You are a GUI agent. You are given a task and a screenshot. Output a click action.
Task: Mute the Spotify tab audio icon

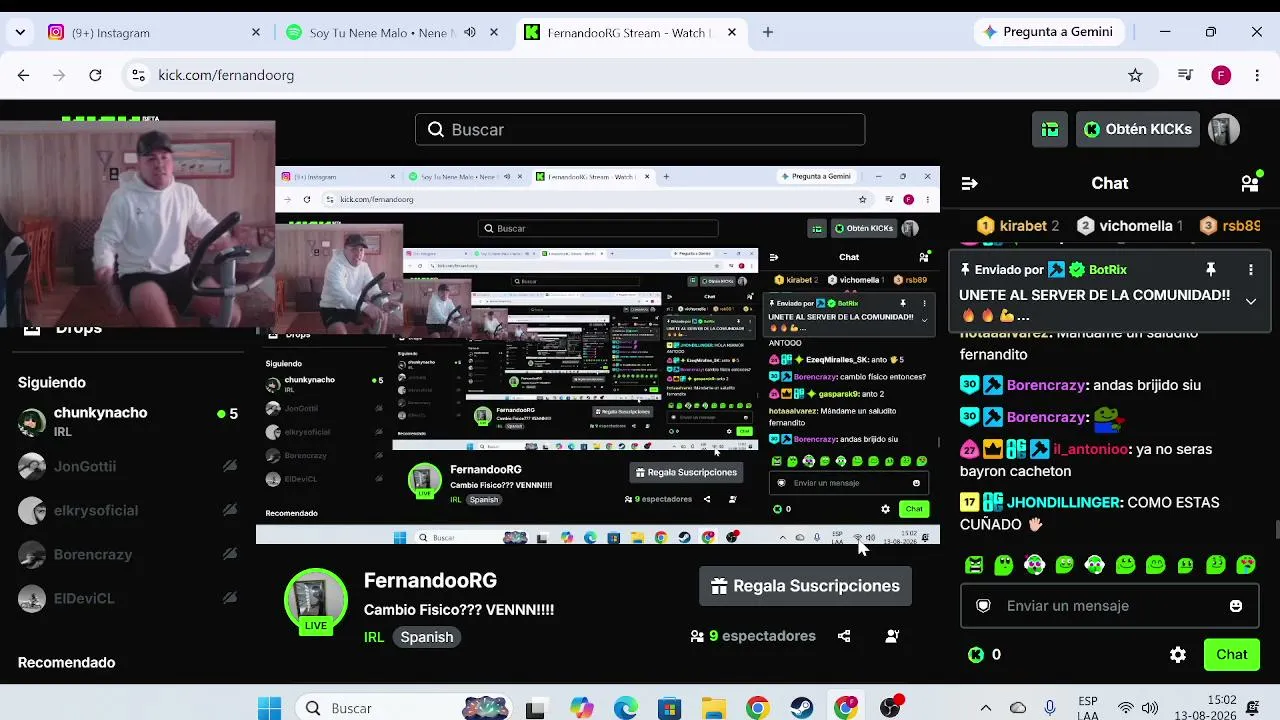click(x=470, y=32)
